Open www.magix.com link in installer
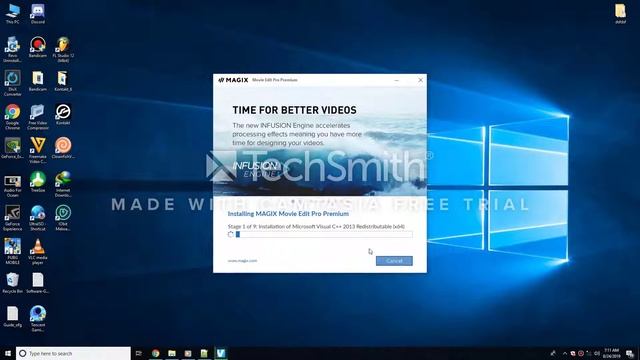The height and width of the screenshot is (360, 640). [242, 260]
